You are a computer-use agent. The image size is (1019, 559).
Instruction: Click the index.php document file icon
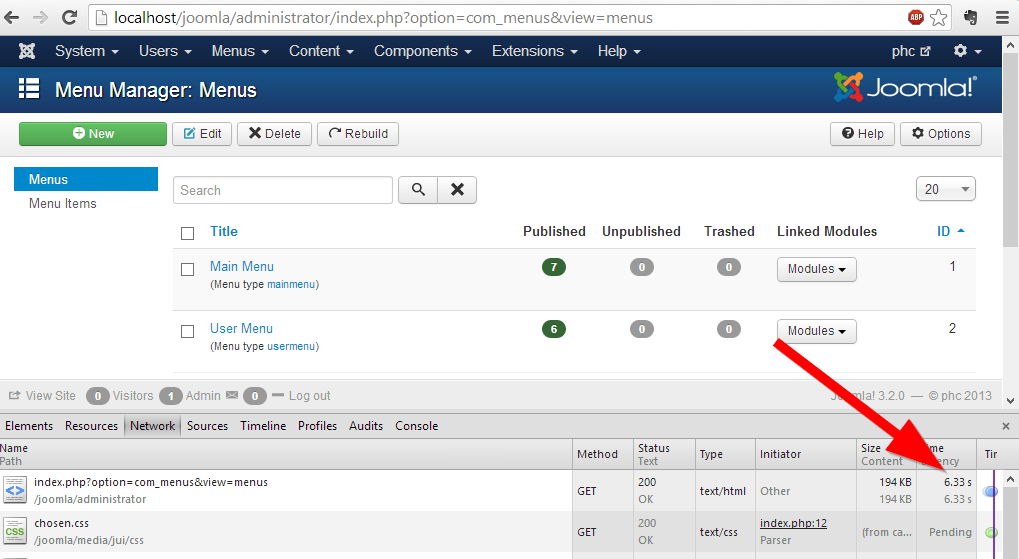tap(14, 490)
